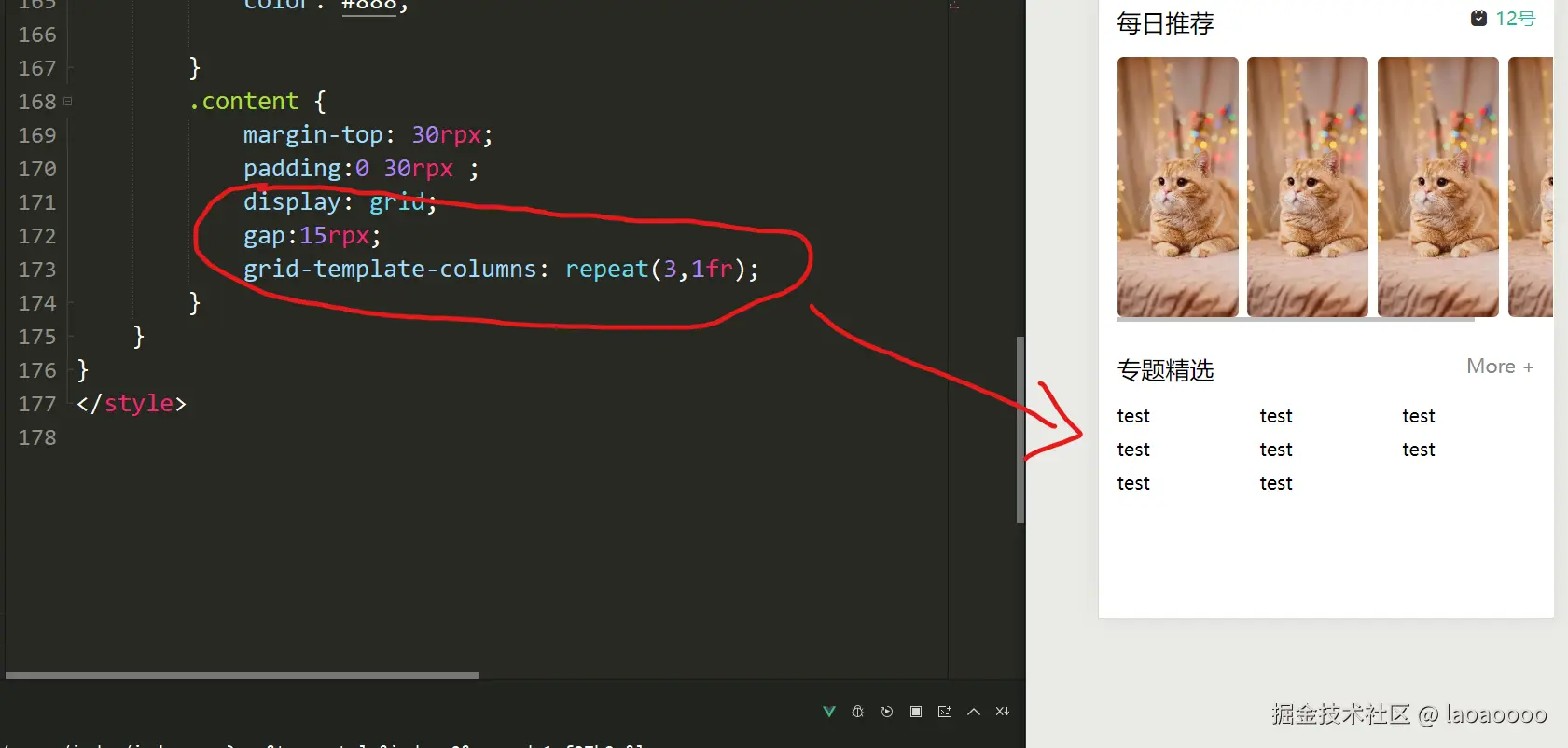Collapse the console panel with the up chevron
Viewport: 1568px width, 748px height.
click(x=974, y=712)
